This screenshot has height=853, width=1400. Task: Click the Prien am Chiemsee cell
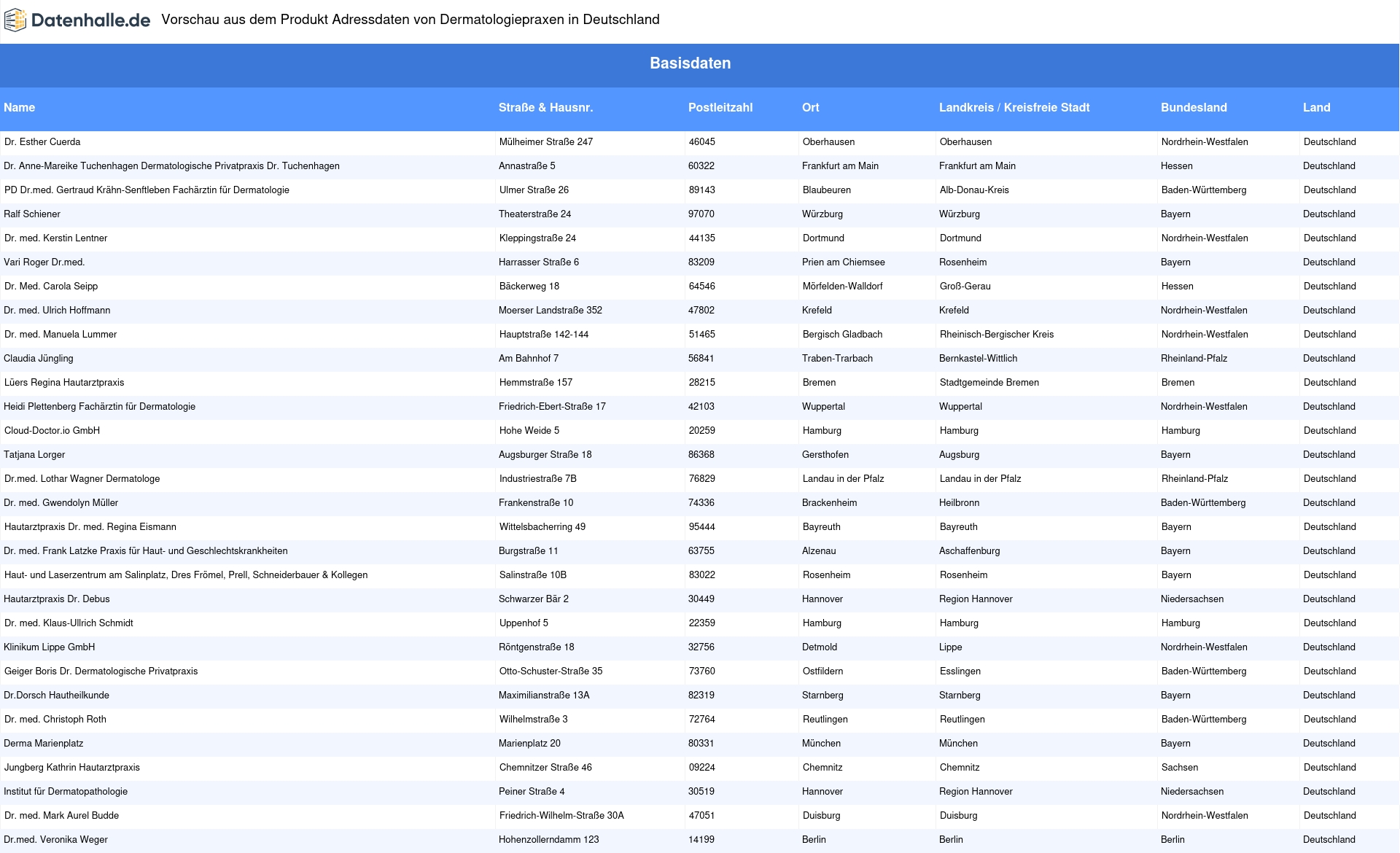tap(844, 262)
